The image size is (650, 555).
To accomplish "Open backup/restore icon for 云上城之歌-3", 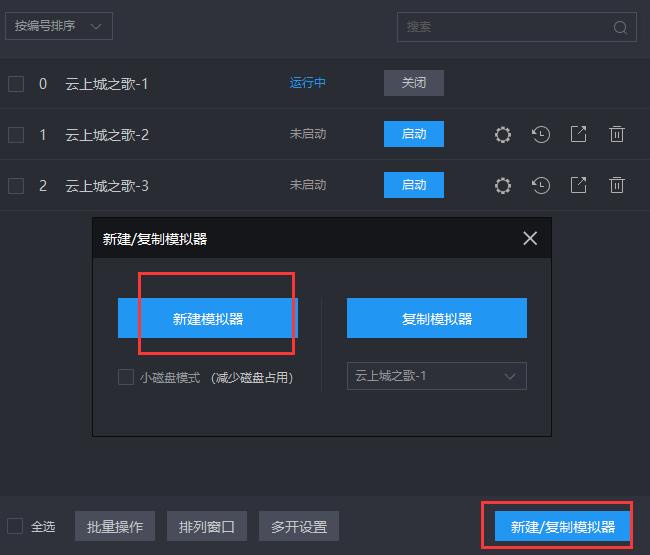I will point(541,186).
